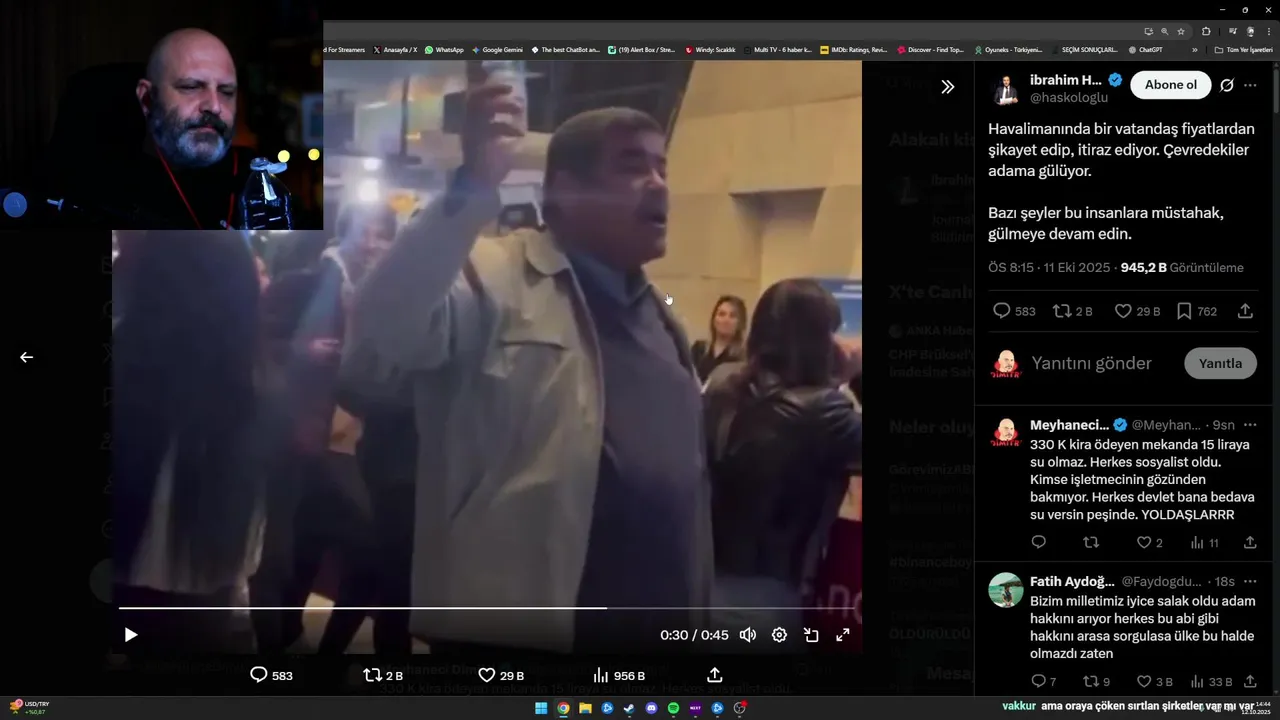Click Fatih Aydoğ... avatar picture

1006,590
